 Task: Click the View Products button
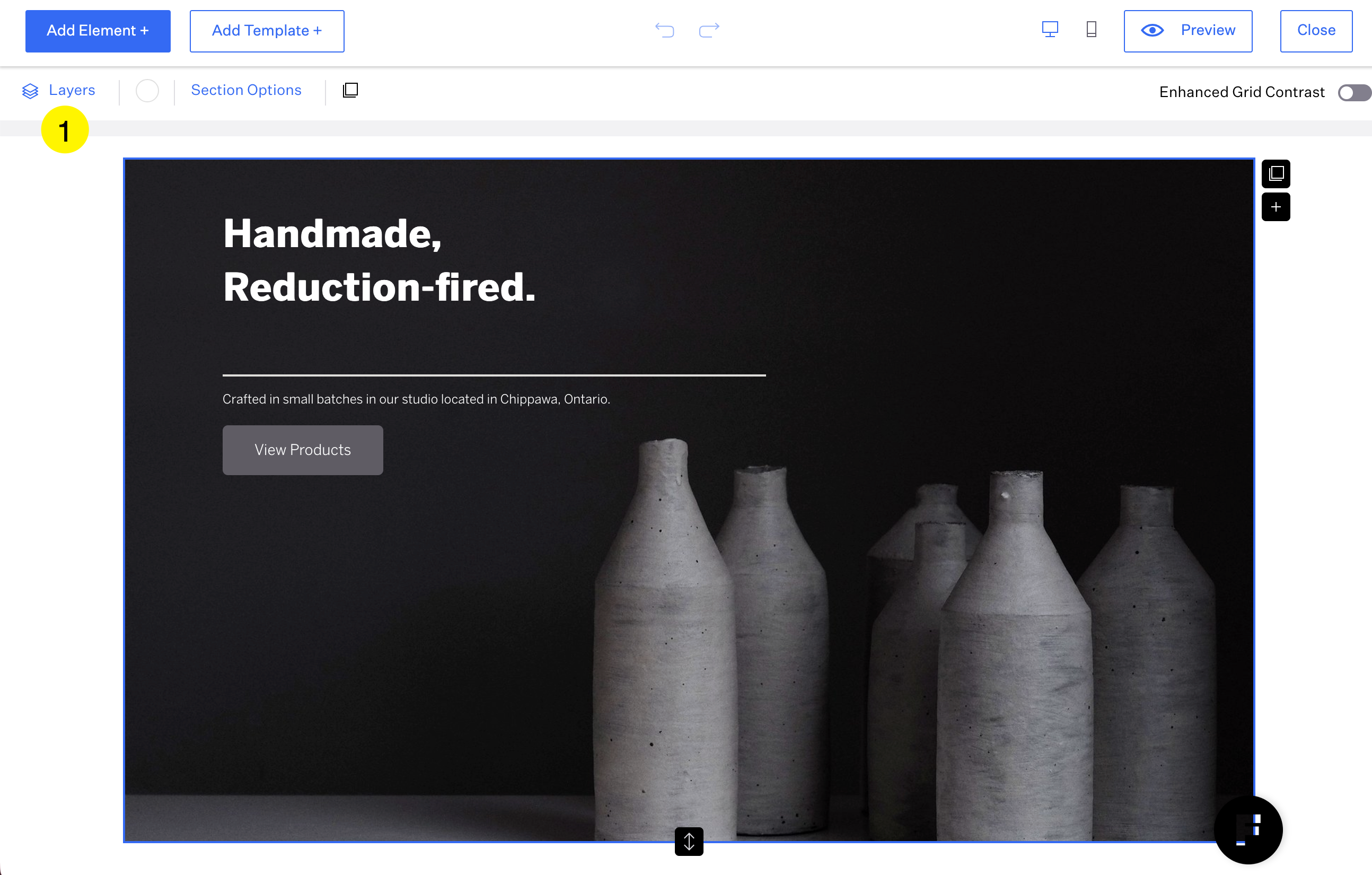pyautogui.click(x=303, y=450)
